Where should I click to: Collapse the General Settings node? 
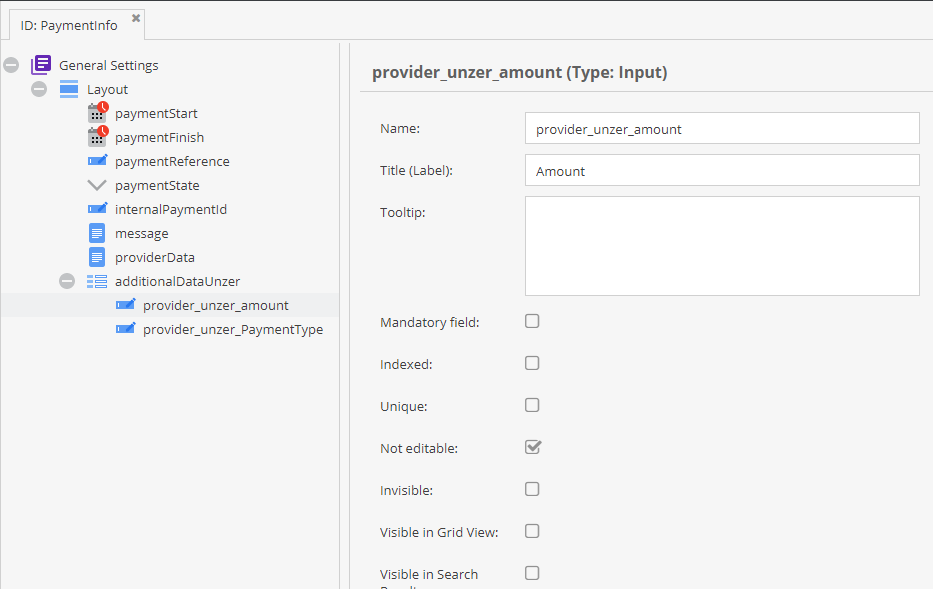coord(10,64)
